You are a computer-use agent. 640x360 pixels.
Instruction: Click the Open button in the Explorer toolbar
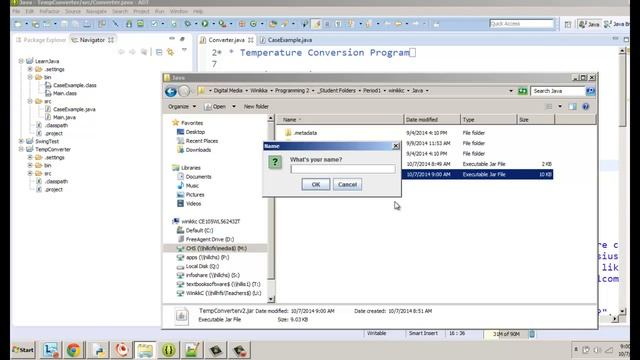coord(215,107)
